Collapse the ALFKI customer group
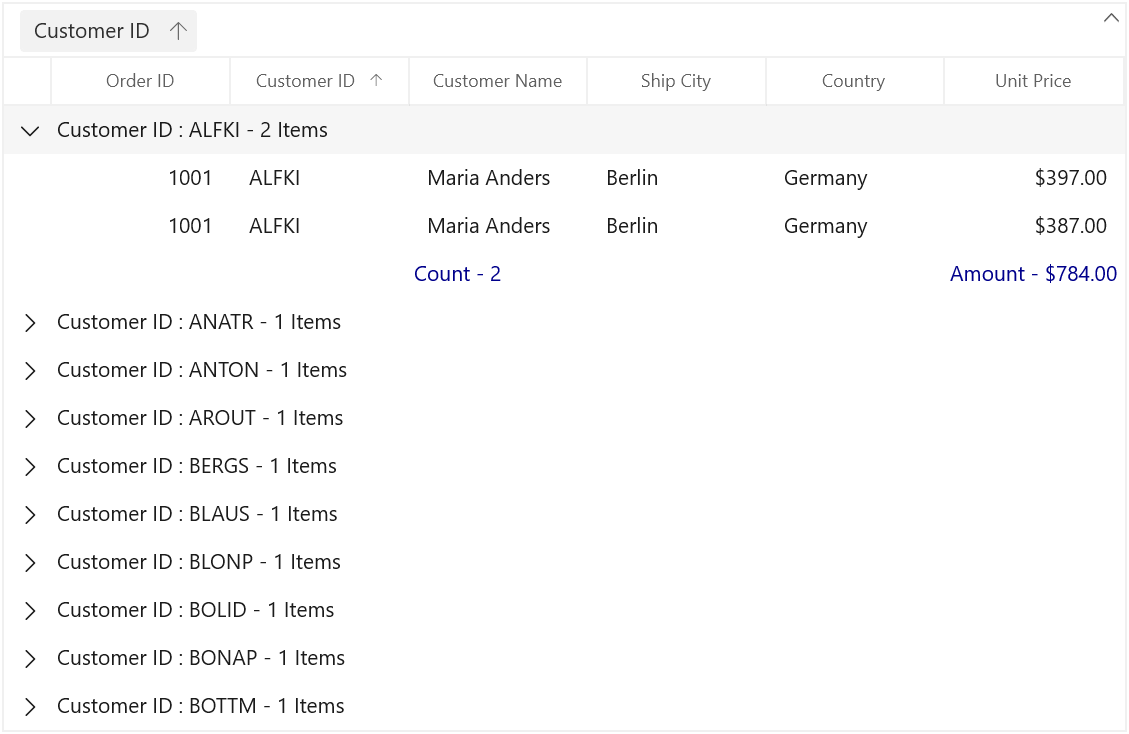 [x=30, y=130]
